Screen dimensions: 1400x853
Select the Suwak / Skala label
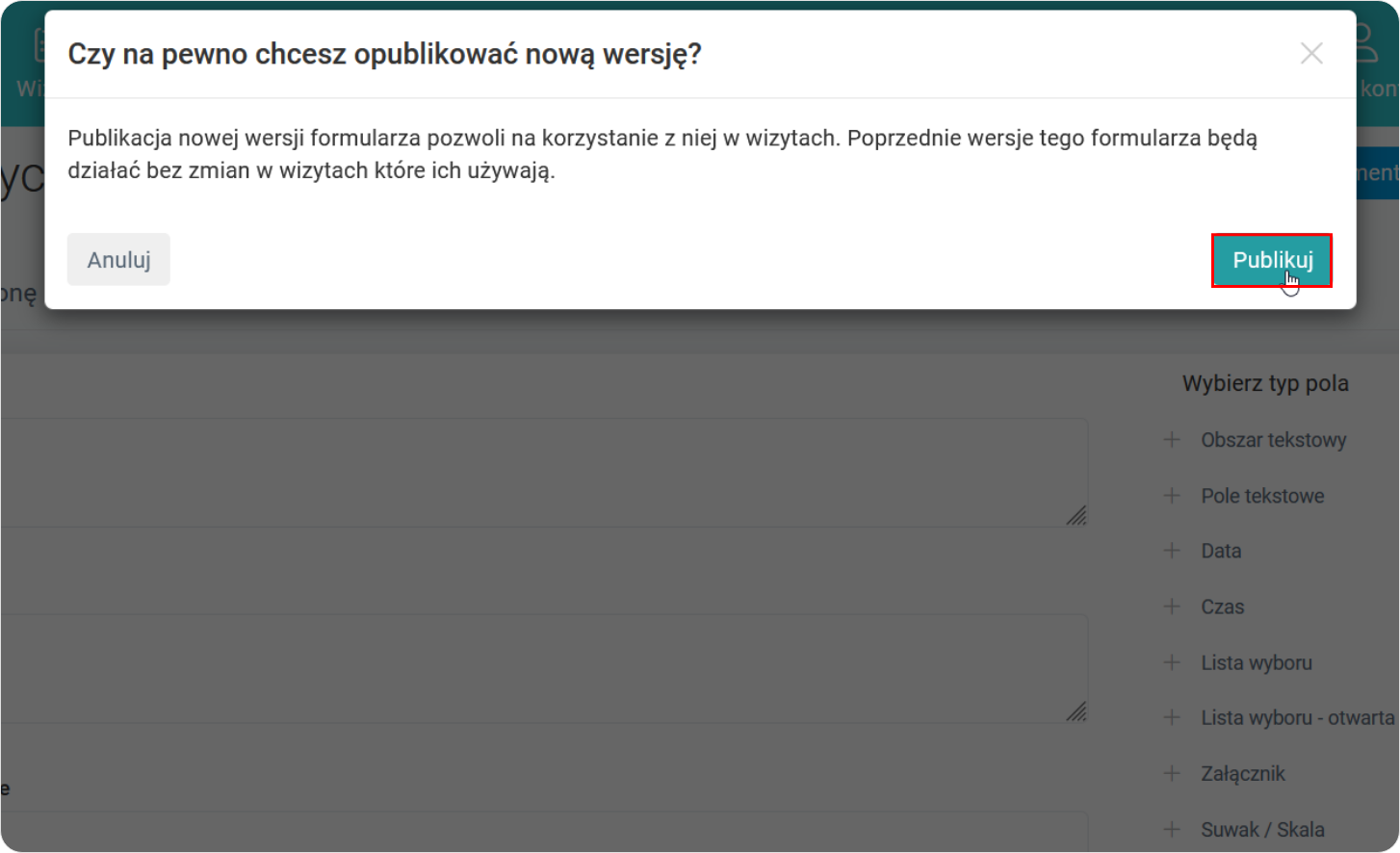tap(1262, 829)
